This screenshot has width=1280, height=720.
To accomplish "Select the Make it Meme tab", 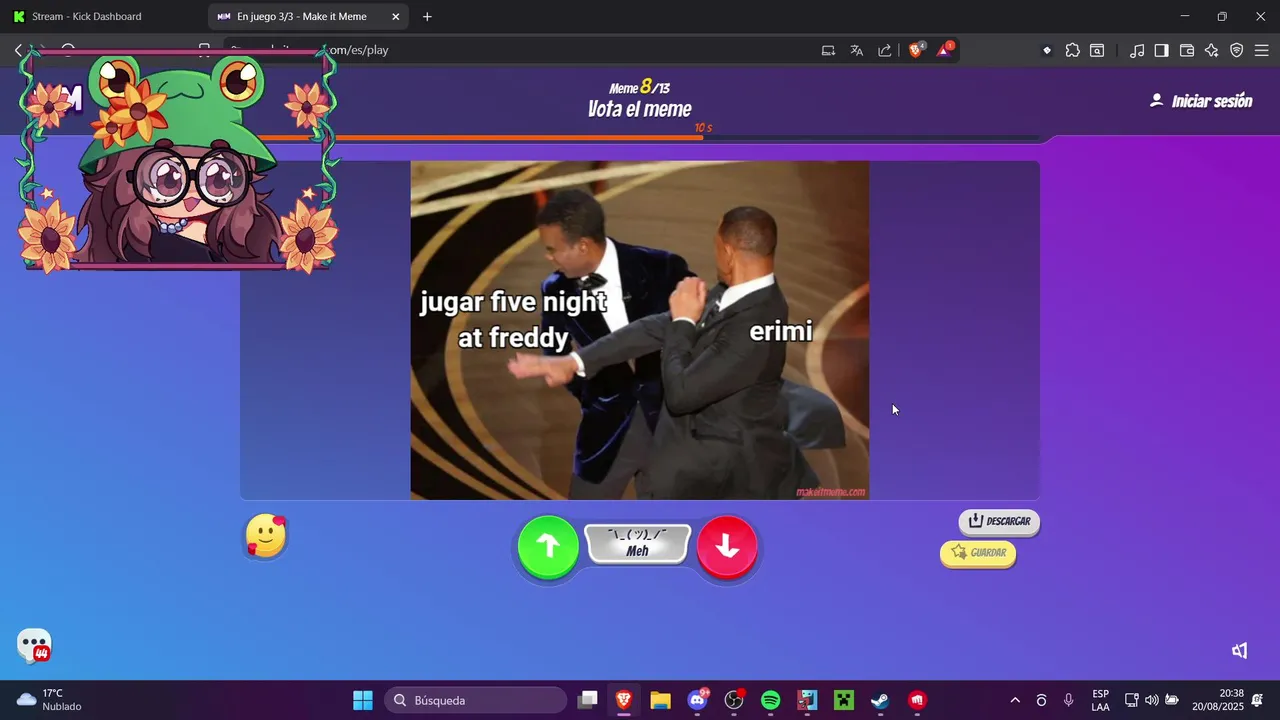I will point(301,16).
